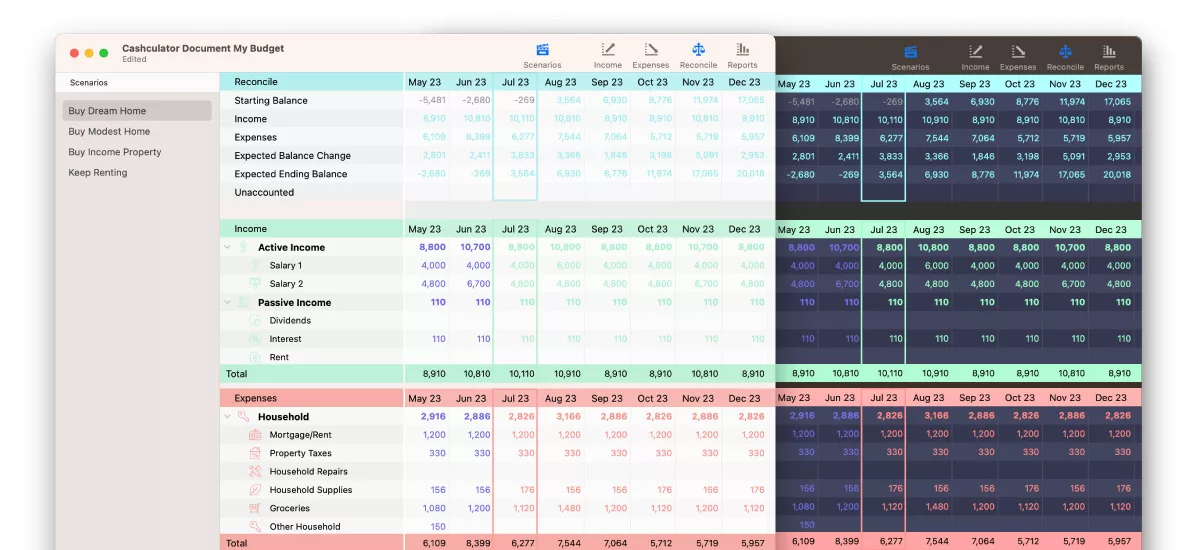This screenshot has width=1200, height=550.
Task: Select the Dividends row label
Action: [290, 320]
